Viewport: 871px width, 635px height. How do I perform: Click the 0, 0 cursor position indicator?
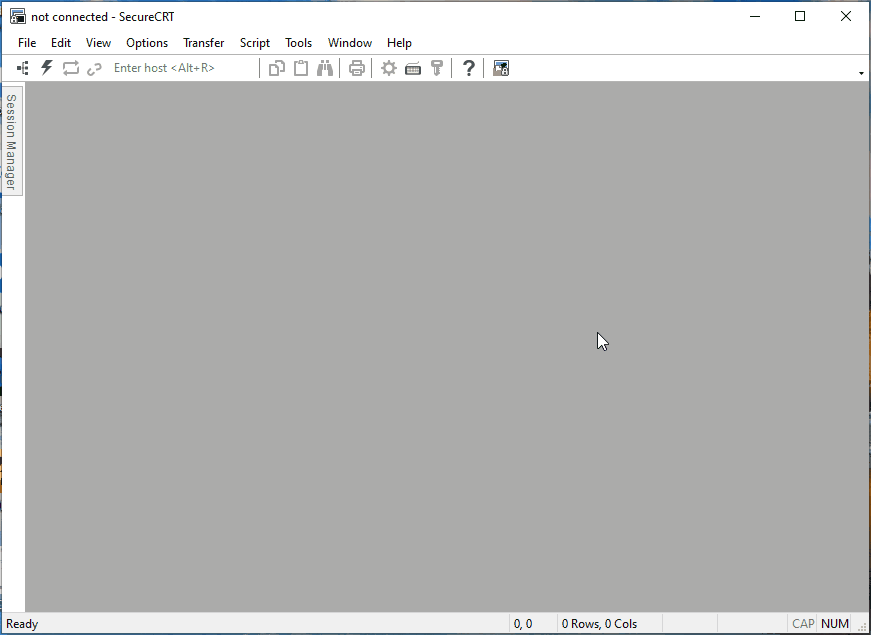pyautogui.click(x=523, y=624)
